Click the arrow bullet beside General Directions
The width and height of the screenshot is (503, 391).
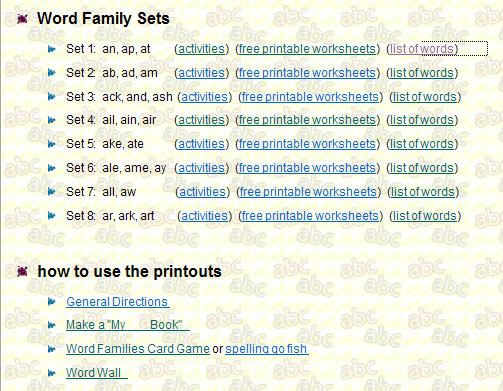[52, 302]
